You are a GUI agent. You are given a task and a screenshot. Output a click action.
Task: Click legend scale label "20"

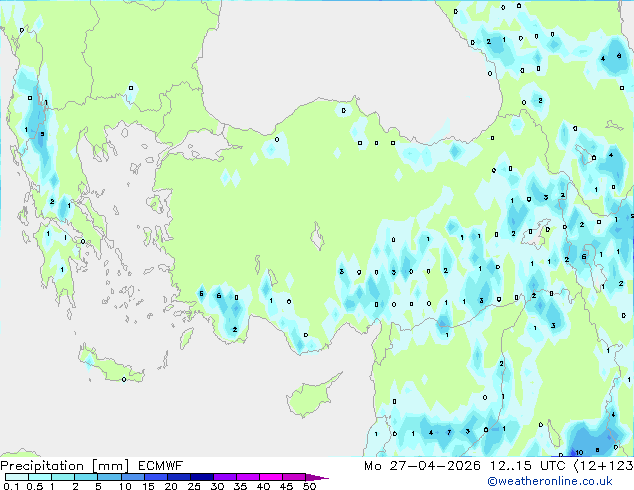coord(171,486)
